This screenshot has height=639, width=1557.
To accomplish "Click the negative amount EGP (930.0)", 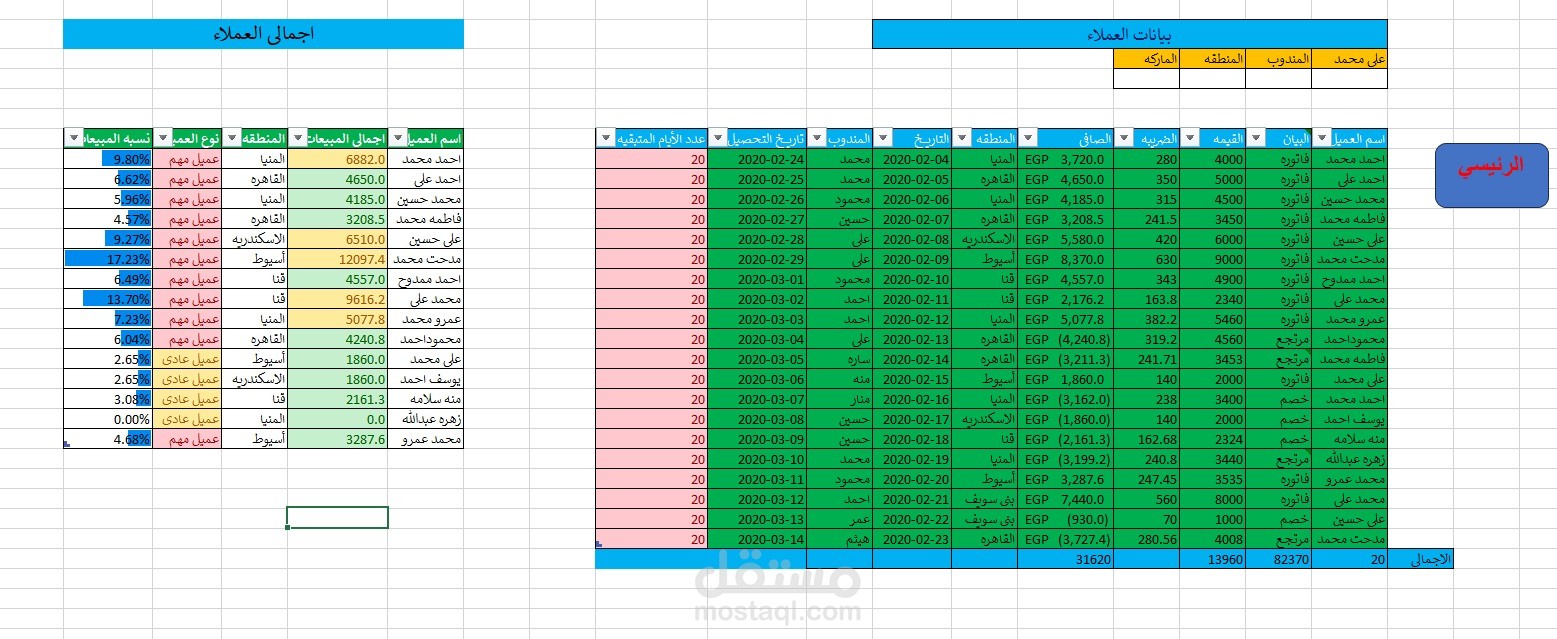I will pyautogui.click(x=1065, y=519).
